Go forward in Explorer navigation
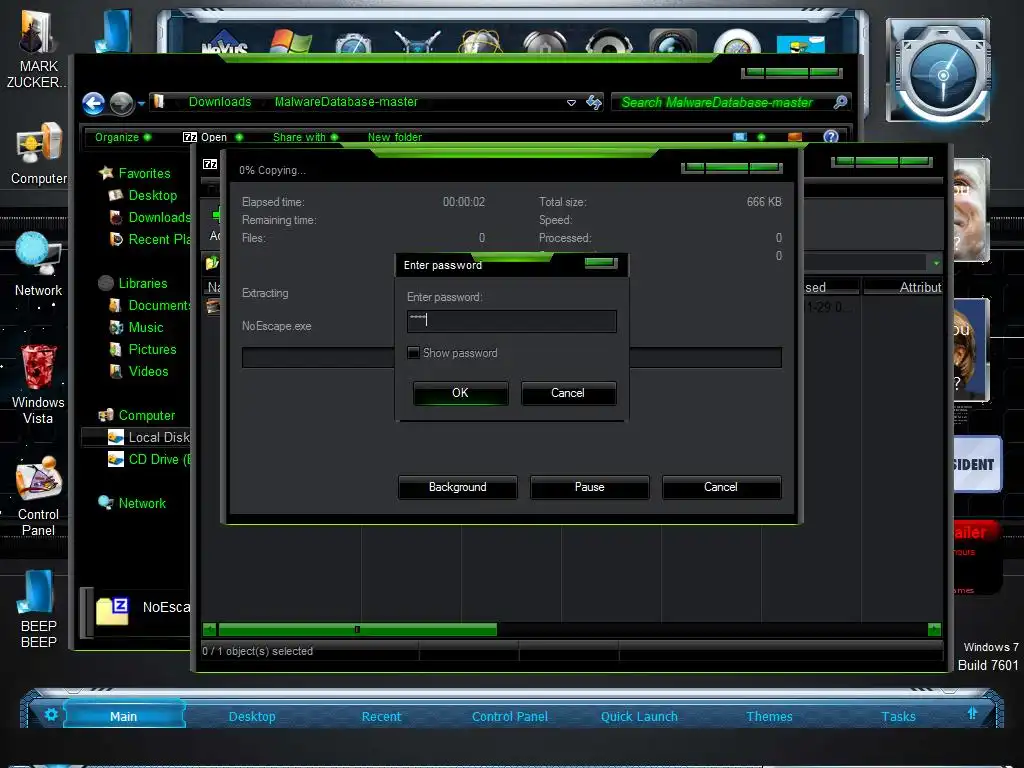This screenshot has width=1024, height=768. click(121, 103)
